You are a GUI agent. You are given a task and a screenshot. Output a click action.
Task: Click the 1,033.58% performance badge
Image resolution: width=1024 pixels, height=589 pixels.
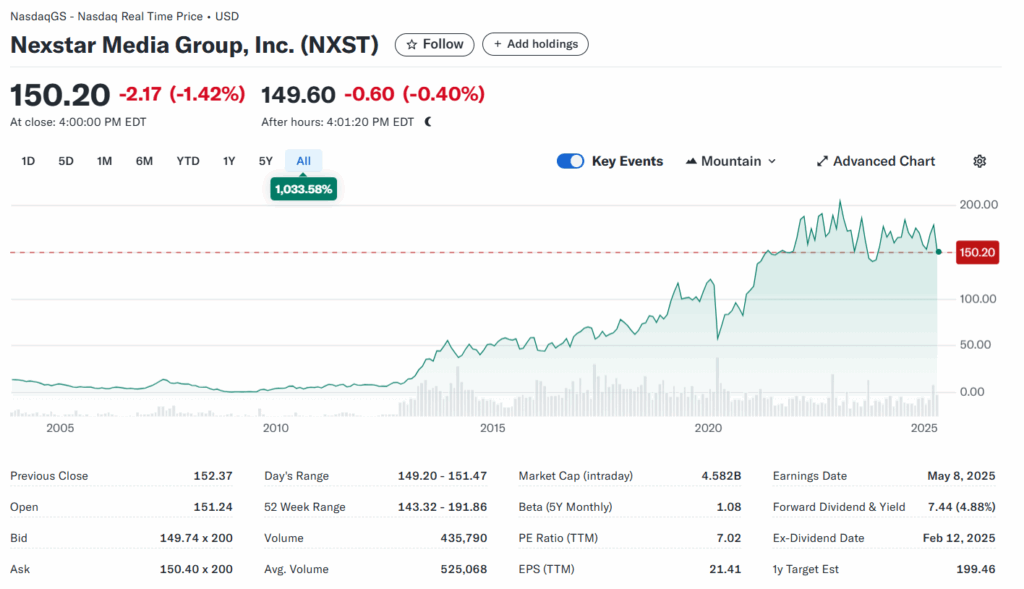click(303, 188)
